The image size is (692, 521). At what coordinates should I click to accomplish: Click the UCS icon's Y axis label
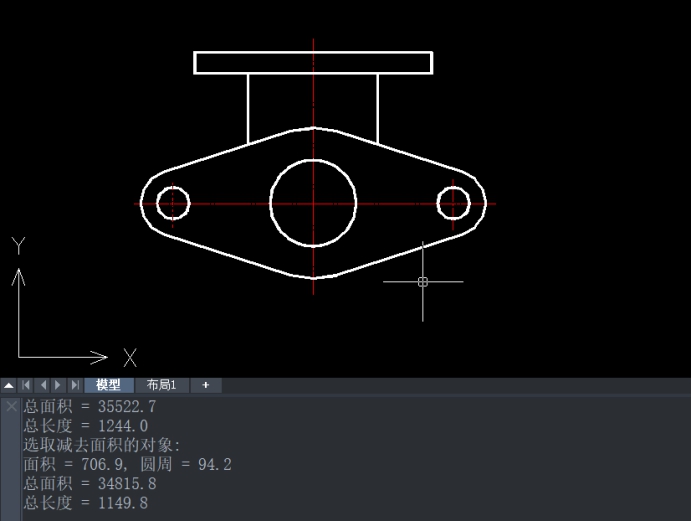coord(18,246)
